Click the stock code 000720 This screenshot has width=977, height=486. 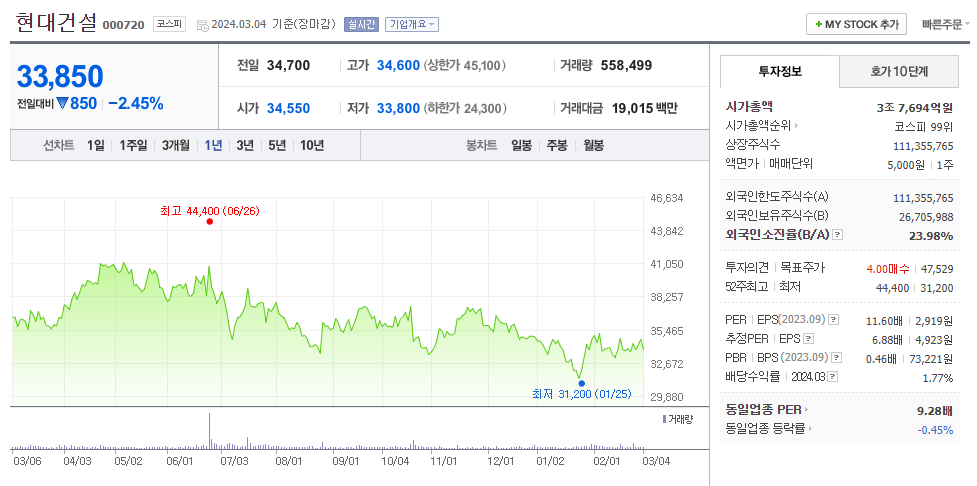point(123,25)
